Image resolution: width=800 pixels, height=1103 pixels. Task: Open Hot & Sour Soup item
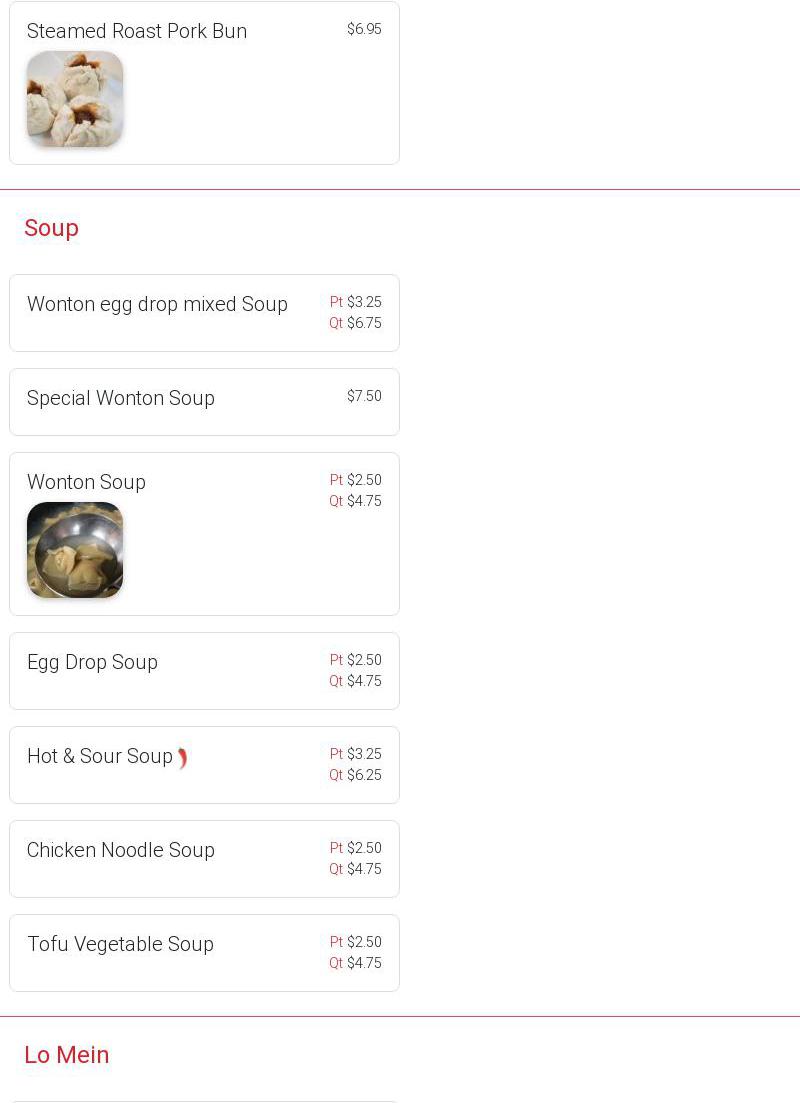coord(100,756)
